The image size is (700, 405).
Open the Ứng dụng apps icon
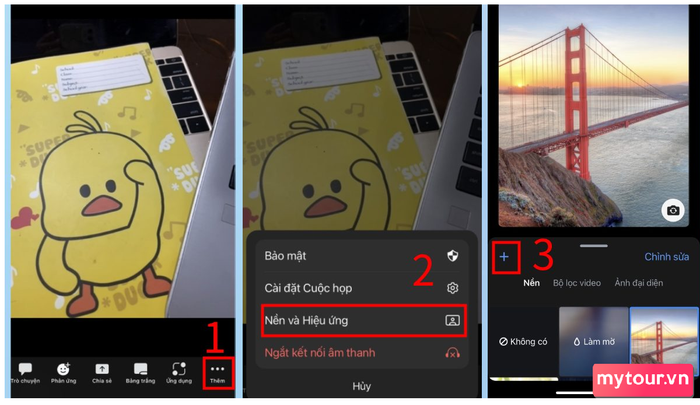coord(179,369)
